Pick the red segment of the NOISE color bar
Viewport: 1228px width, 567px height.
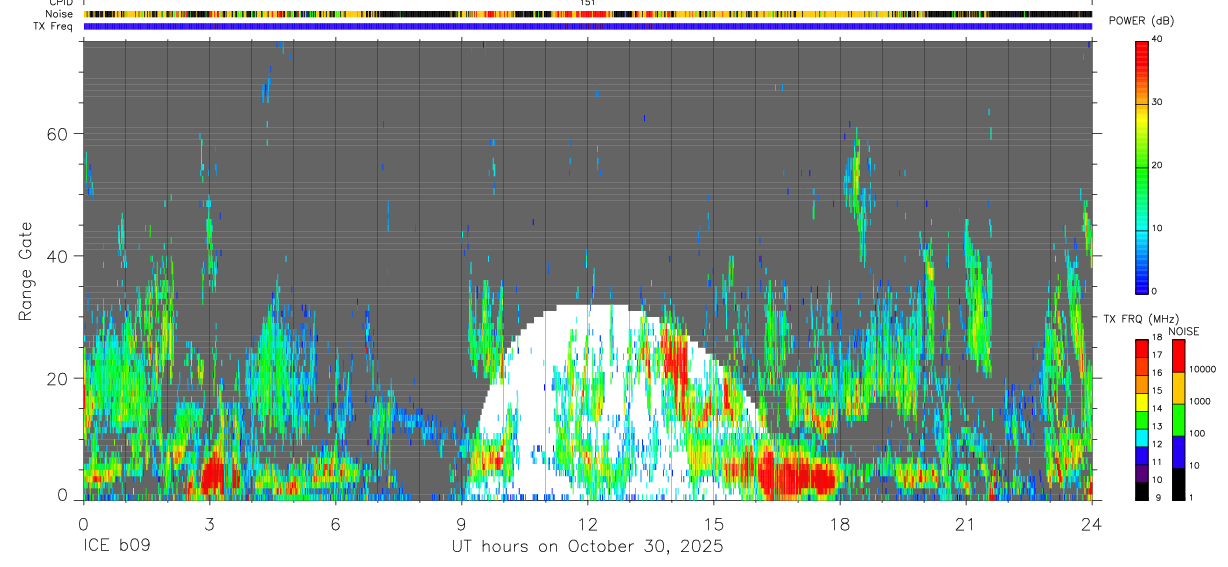[1178, 356]
